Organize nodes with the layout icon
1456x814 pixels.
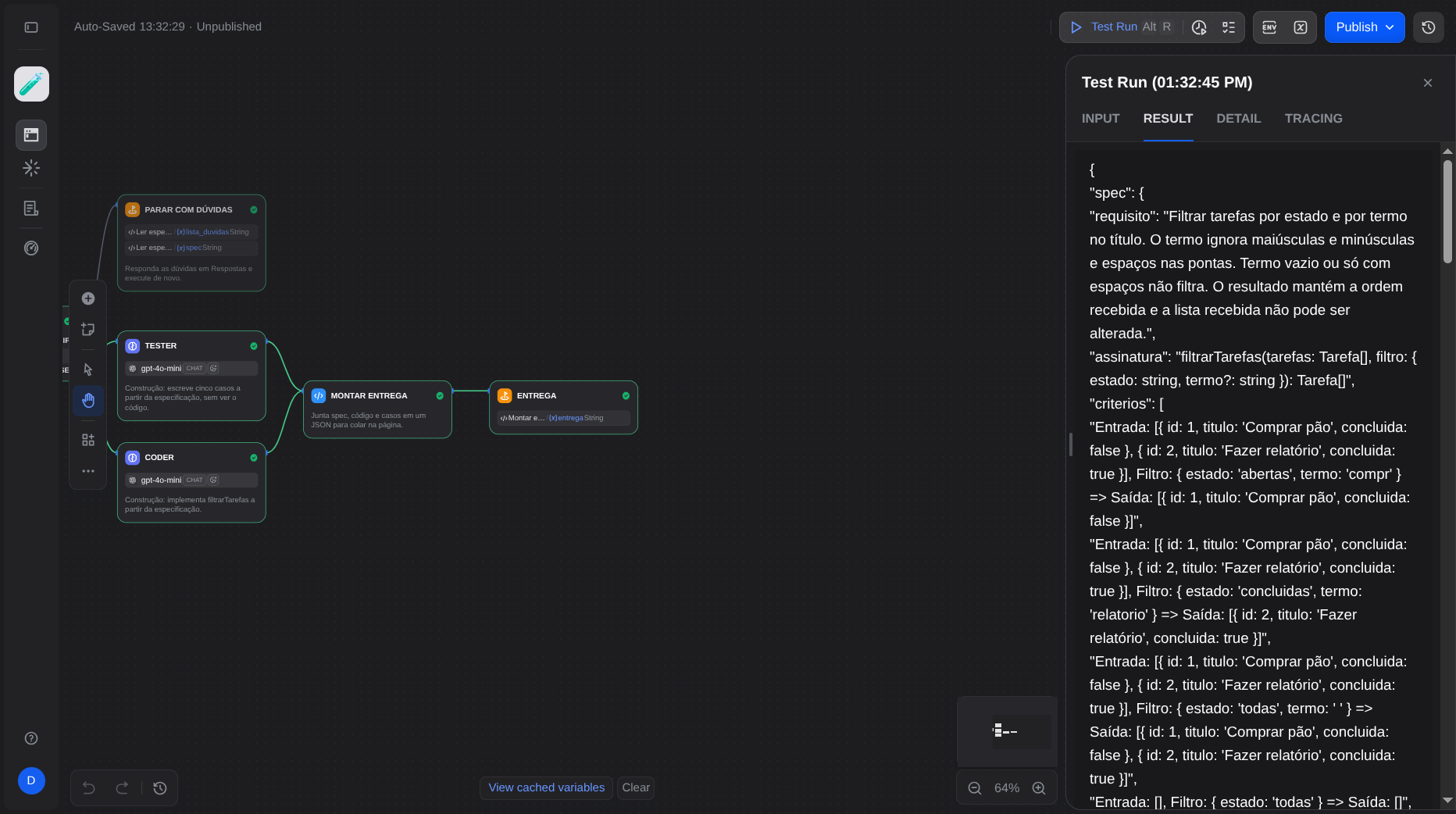[x=88, y=440]
